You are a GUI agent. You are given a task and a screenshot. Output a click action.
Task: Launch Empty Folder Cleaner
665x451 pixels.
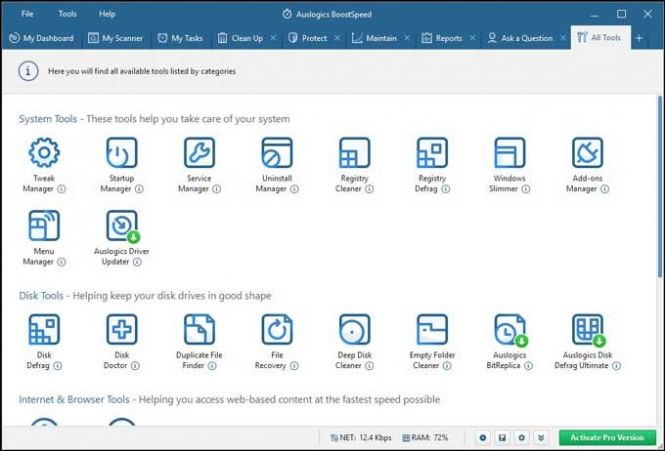pyautogui.click(x=432, y=329)
